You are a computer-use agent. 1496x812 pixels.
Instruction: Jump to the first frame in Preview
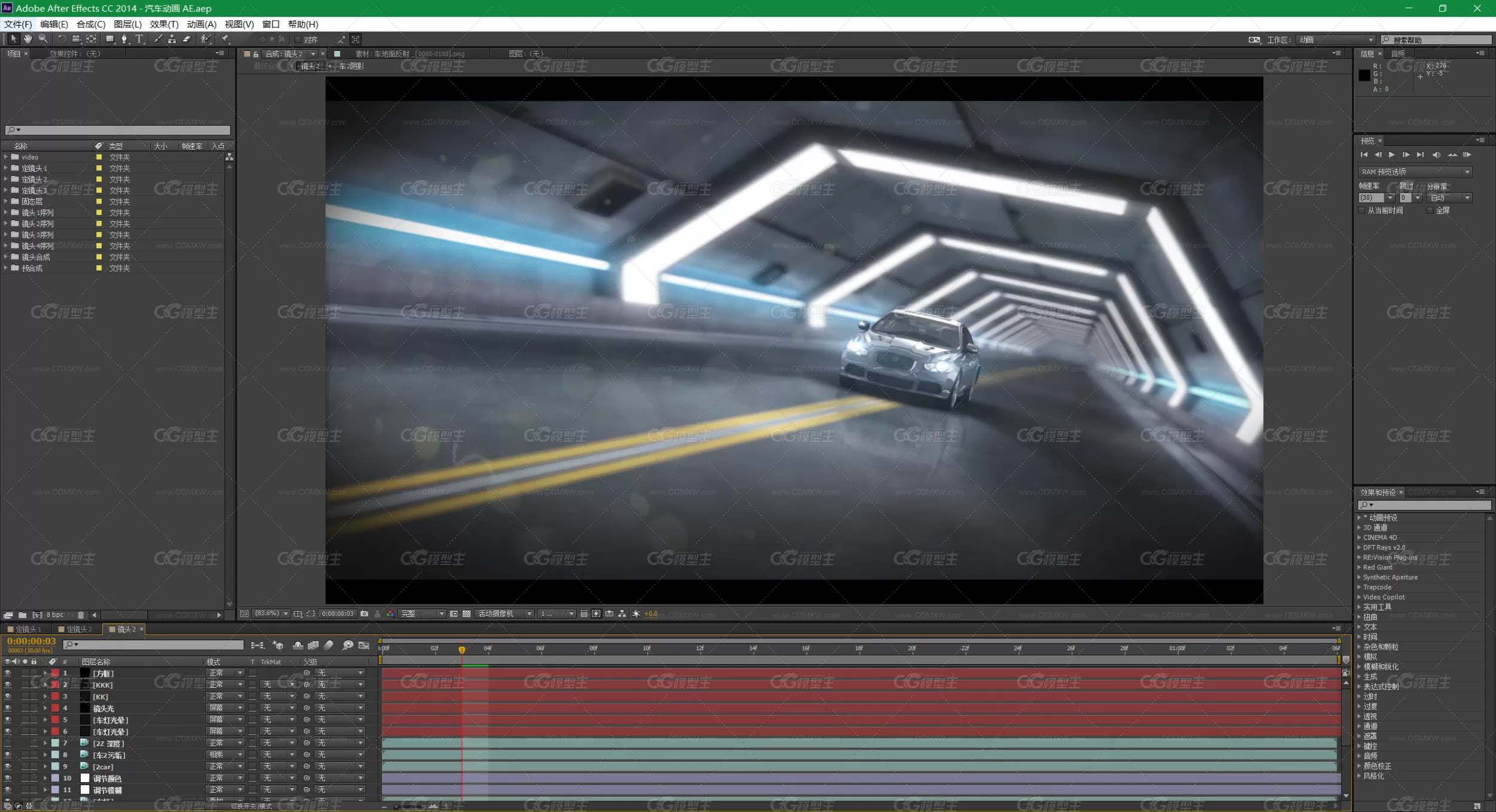1364,155
